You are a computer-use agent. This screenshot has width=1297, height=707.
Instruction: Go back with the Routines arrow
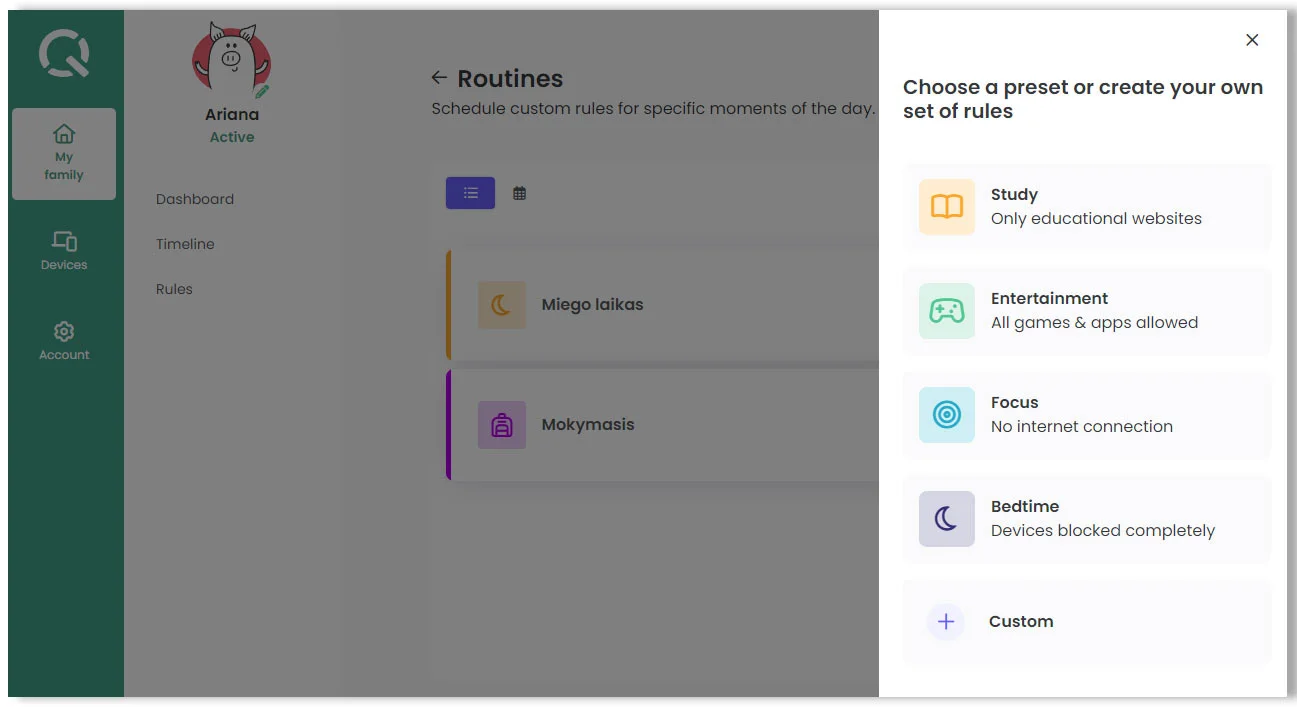pos(439,78)
